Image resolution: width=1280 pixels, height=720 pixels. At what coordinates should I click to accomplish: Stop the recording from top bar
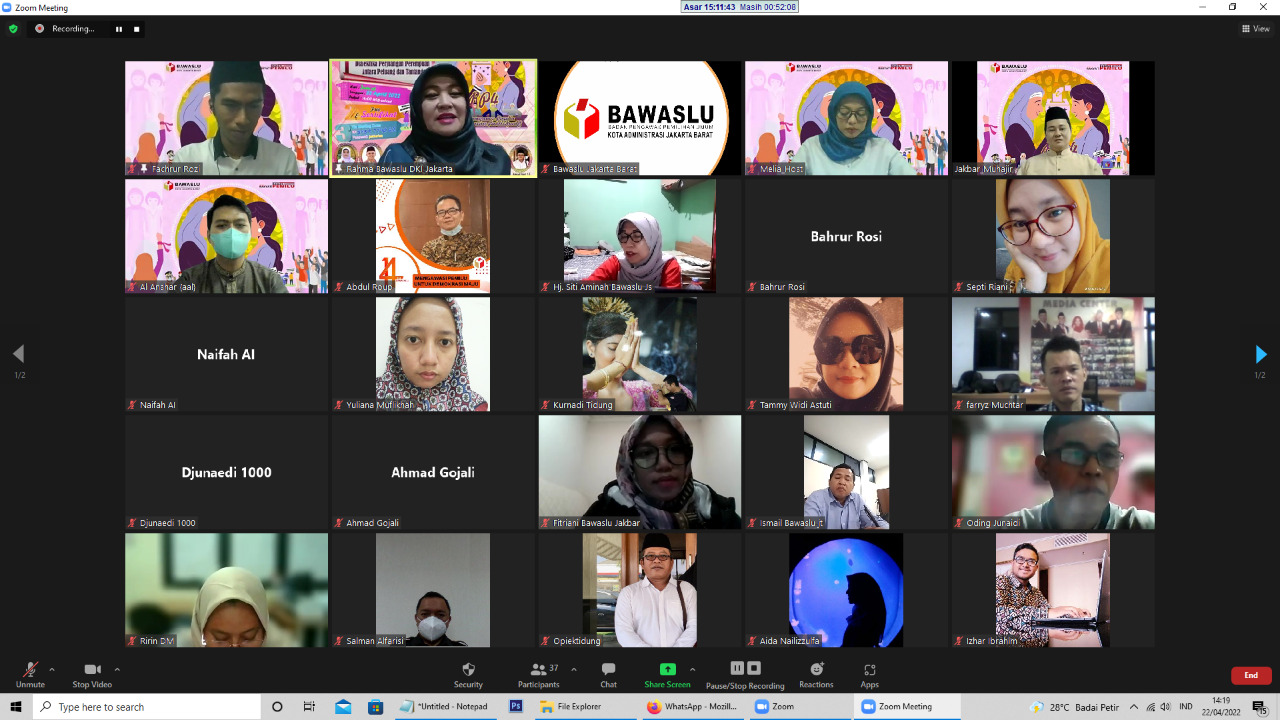(137, 29)
